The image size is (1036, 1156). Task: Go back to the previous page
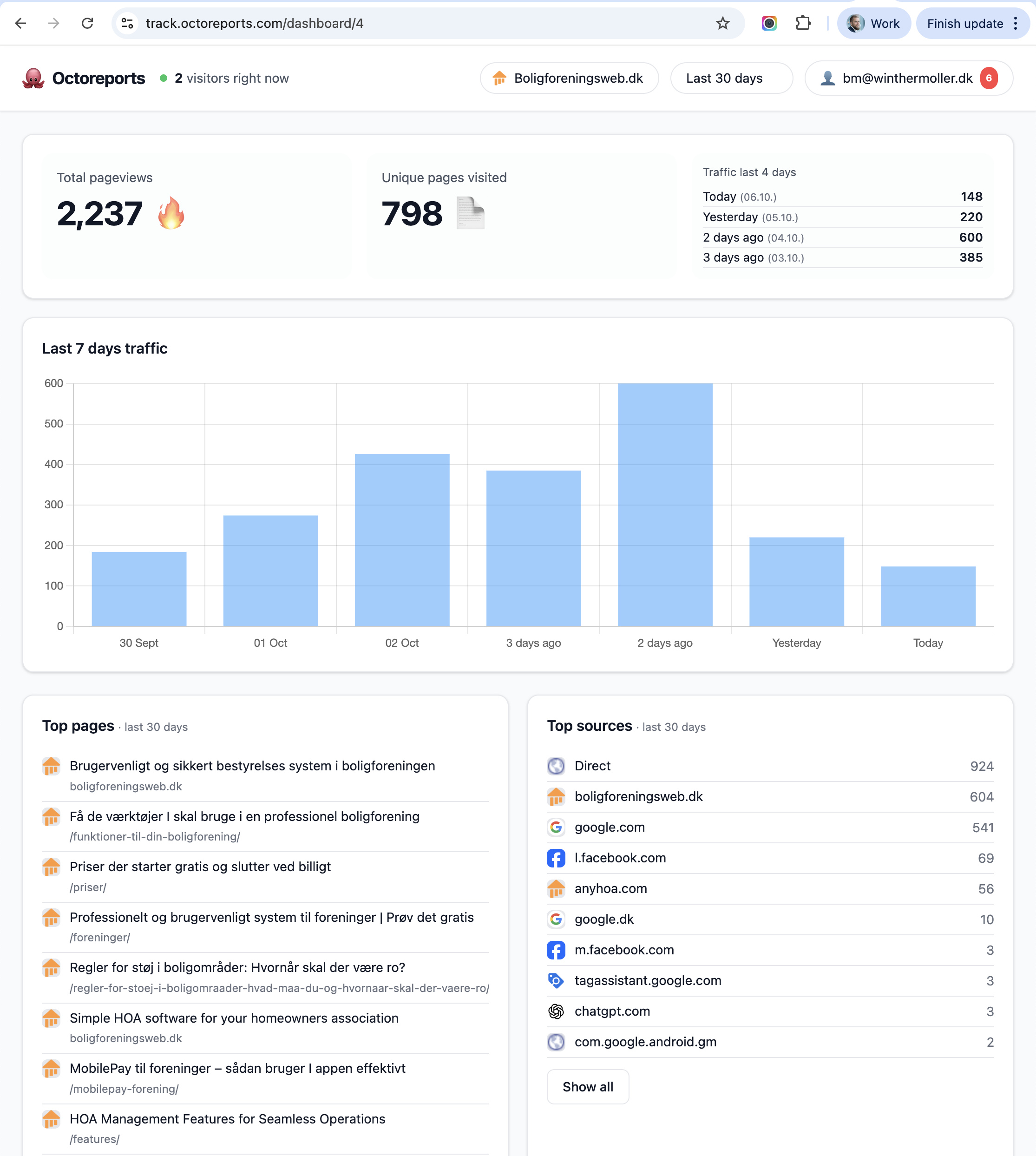click(20, 23)
